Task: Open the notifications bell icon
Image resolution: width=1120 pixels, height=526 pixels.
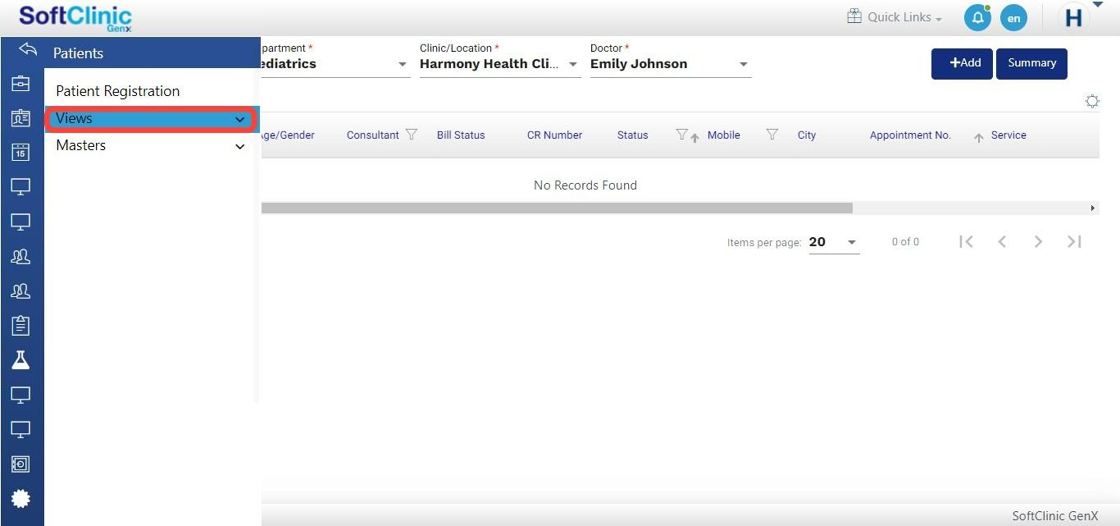Action: point(977,18)
